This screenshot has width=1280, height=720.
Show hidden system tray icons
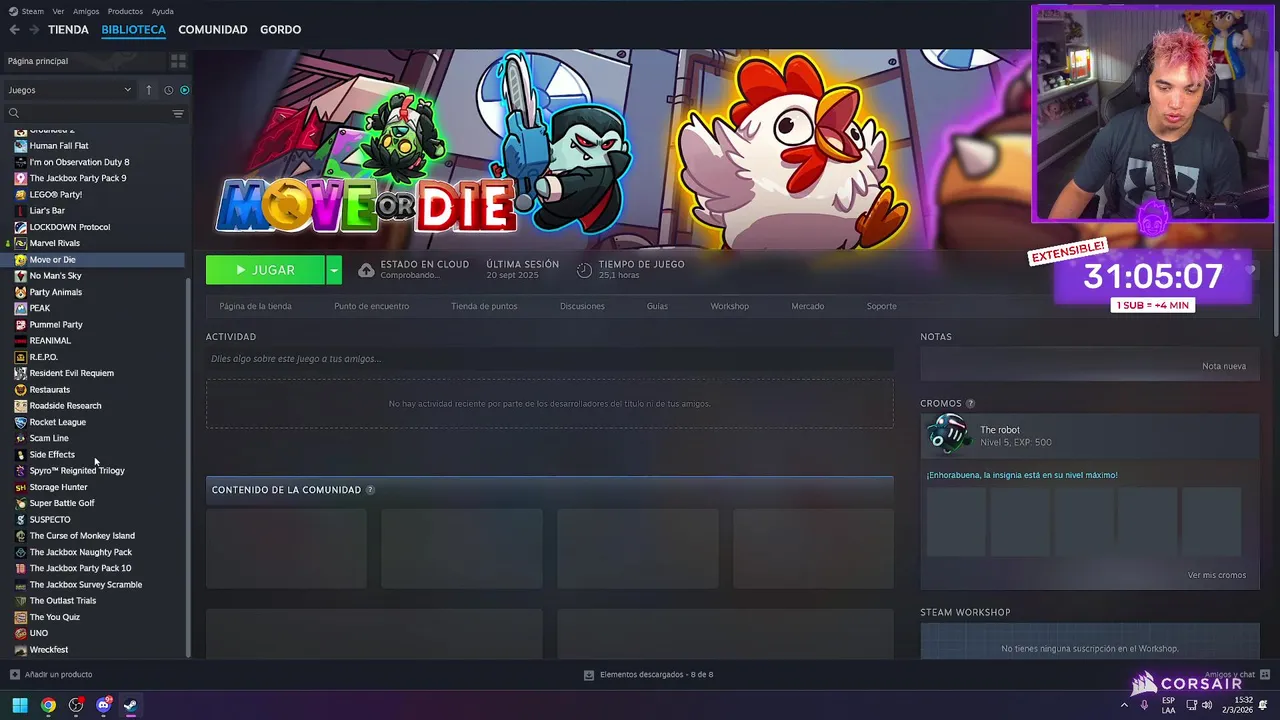pyautogui.click(x=1124, y=705)
